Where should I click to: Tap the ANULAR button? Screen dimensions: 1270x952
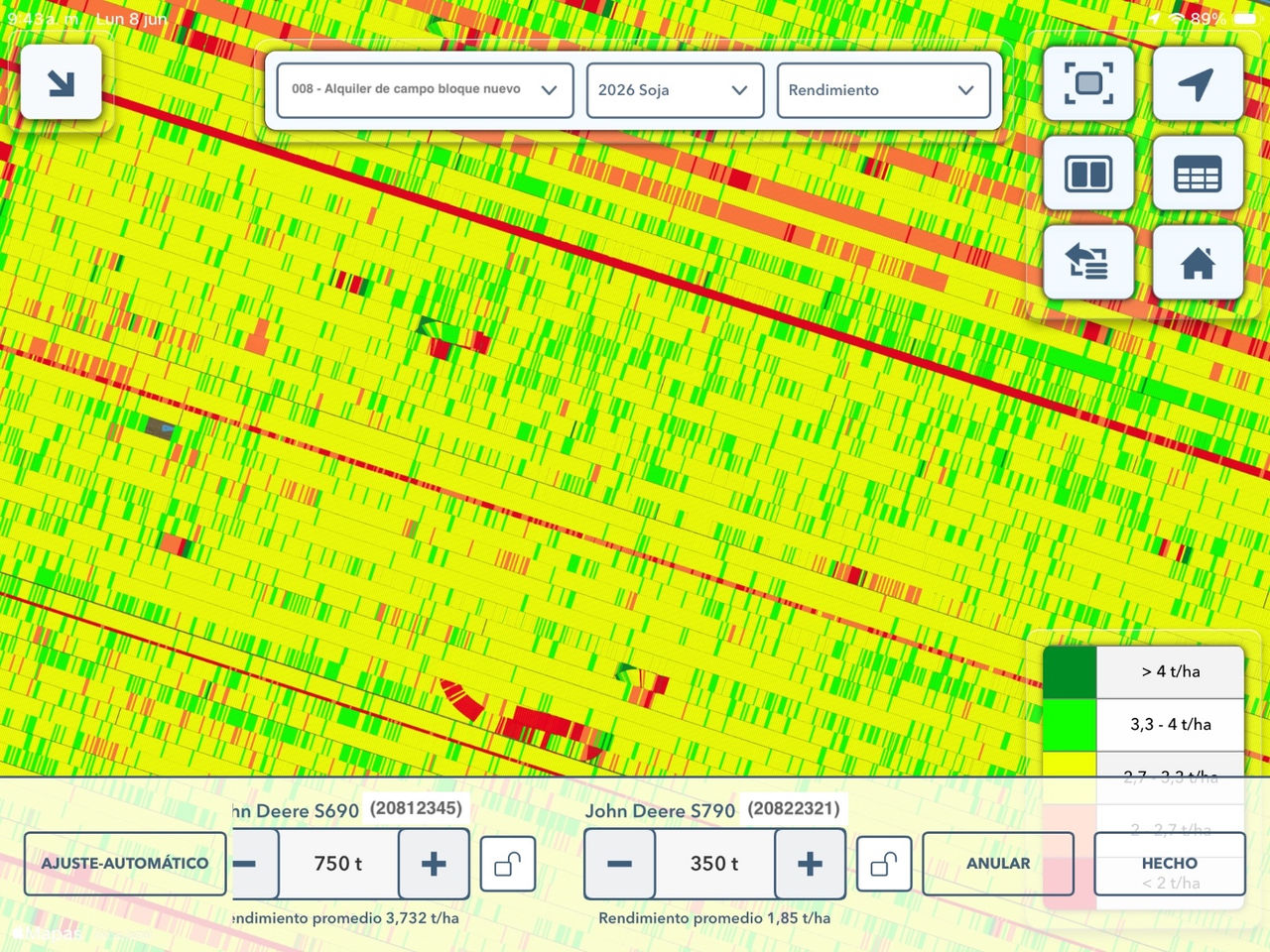[998, 864]
